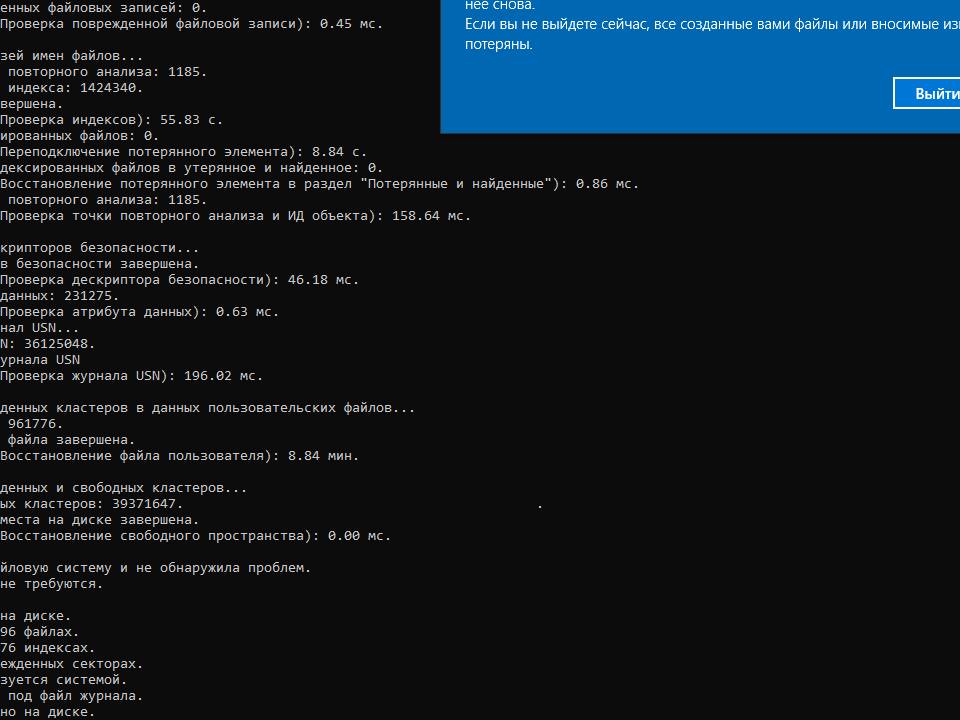Click text '961776.'
The width and height of the screenshot is (960, 720).
[x=35, y=424]
